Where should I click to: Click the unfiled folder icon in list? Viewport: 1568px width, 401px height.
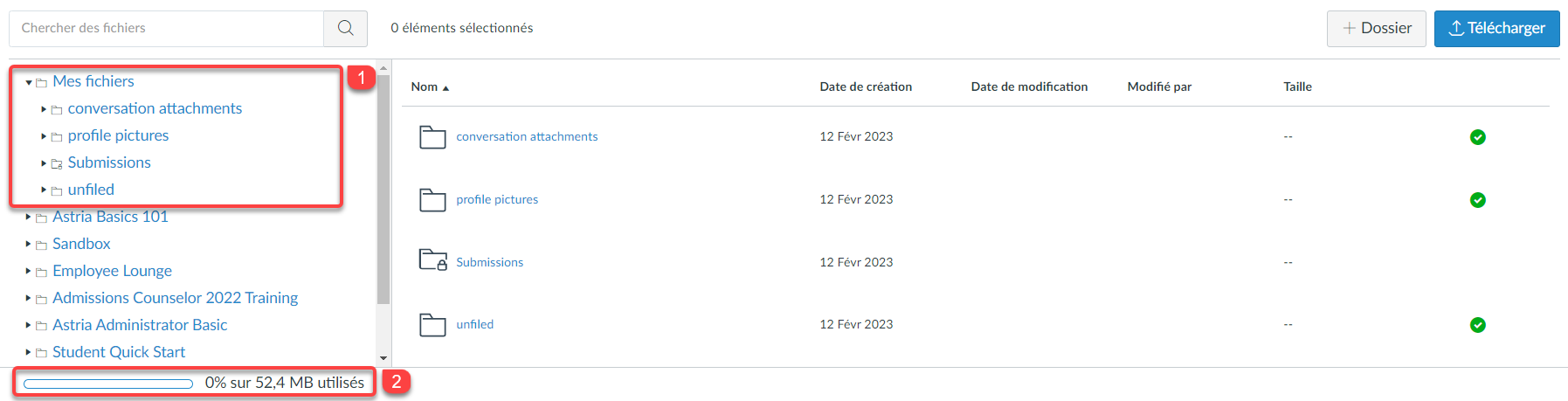432,325
